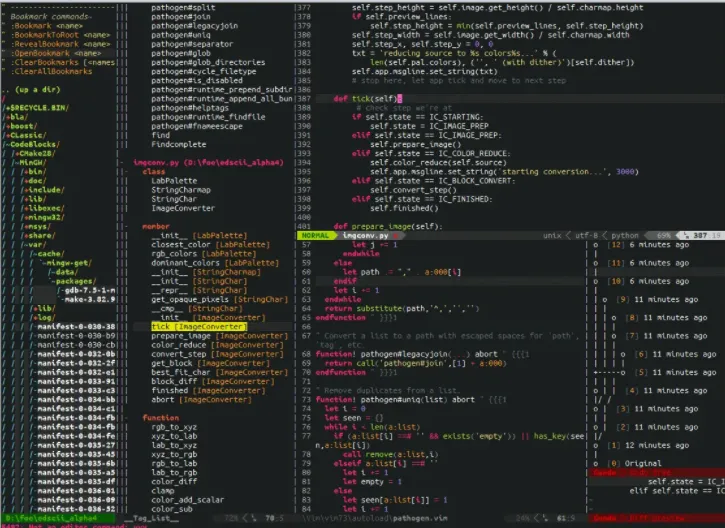
Task: Expand the $RECYCLE.BIN folder in file tree
Action: coord(37,108)
